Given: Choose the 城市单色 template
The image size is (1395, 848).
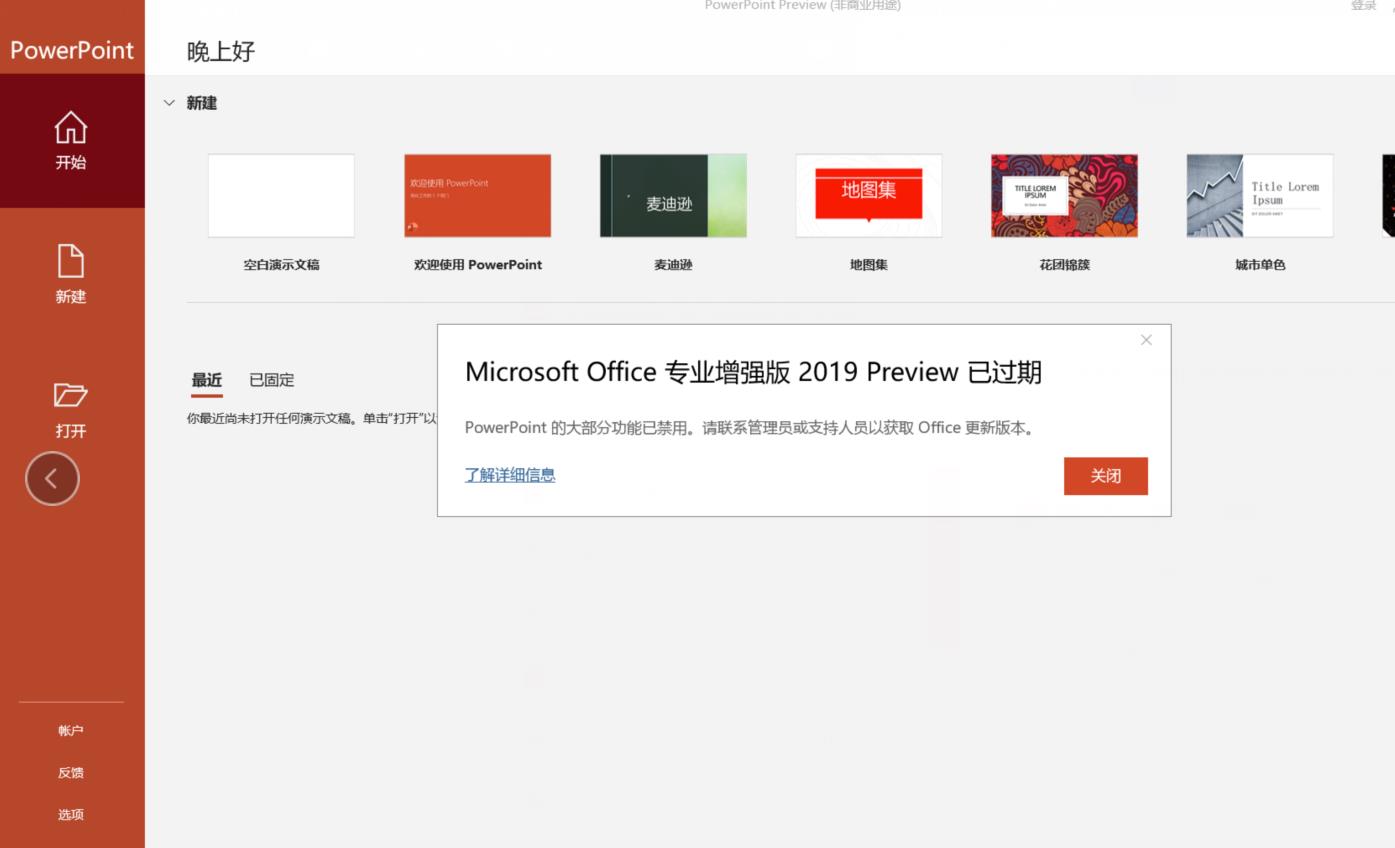Looking at the screenshot, I should coord(1259,195).
